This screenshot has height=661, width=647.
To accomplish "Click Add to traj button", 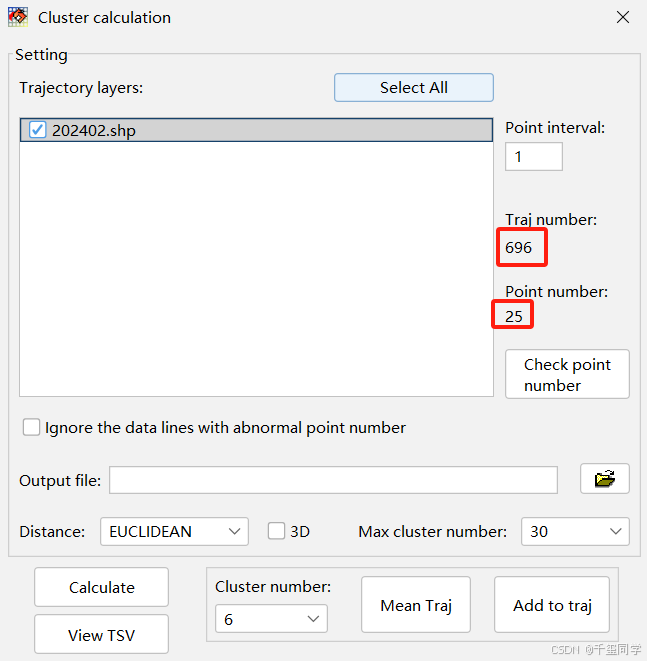I will [552, 605].
